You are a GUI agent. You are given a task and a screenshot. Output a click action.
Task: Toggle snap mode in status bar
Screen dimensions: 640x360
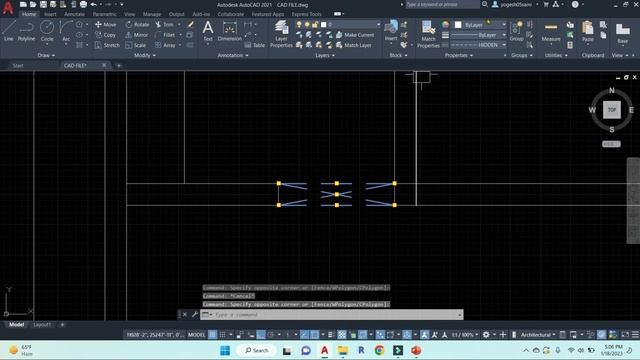[x=222, y=335]
